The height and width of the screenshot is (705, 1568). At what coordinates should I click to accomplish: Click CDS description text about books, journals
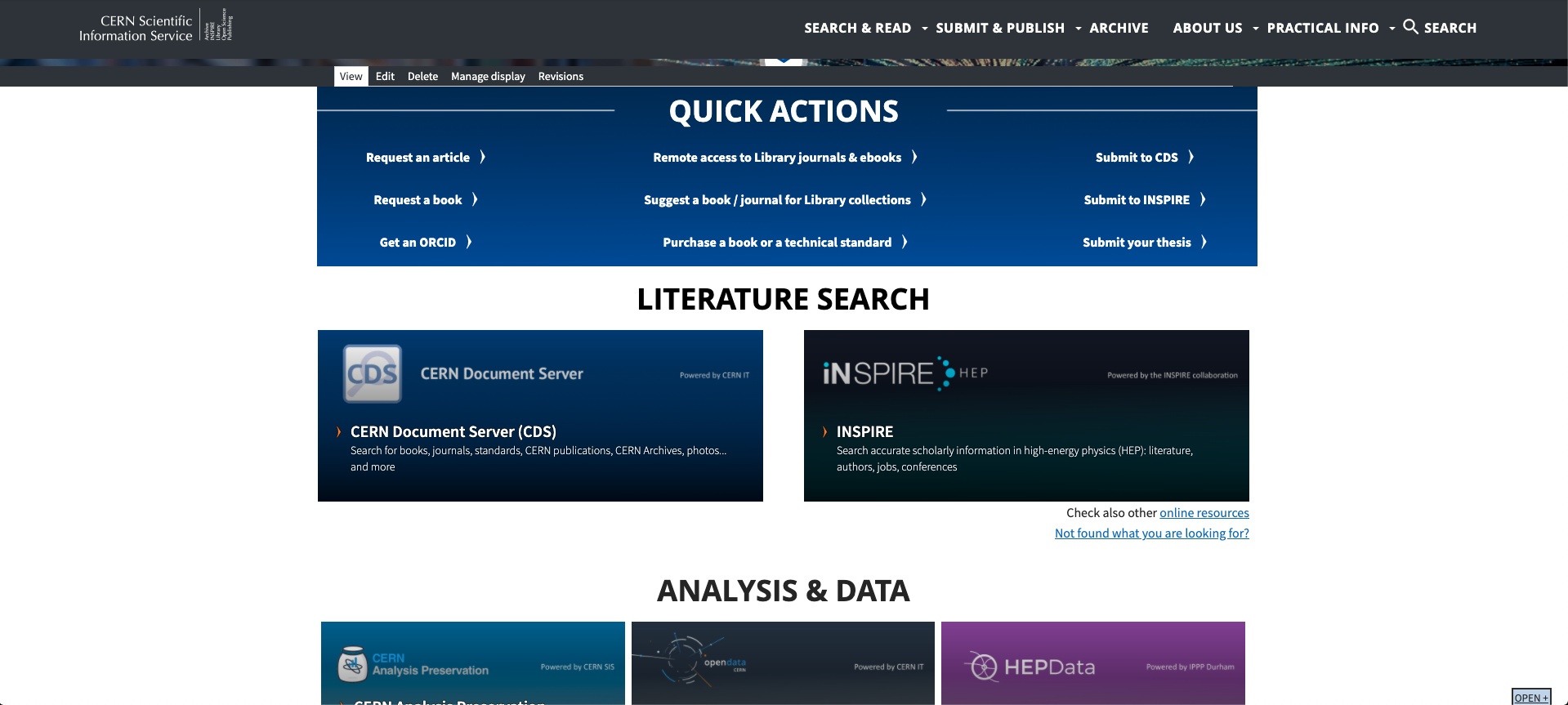538,458
